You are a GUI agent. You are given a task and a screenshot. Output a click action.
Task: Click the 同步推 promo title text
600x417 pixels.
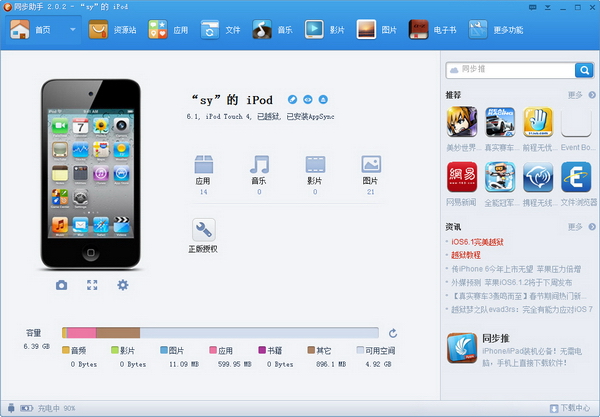496,338
